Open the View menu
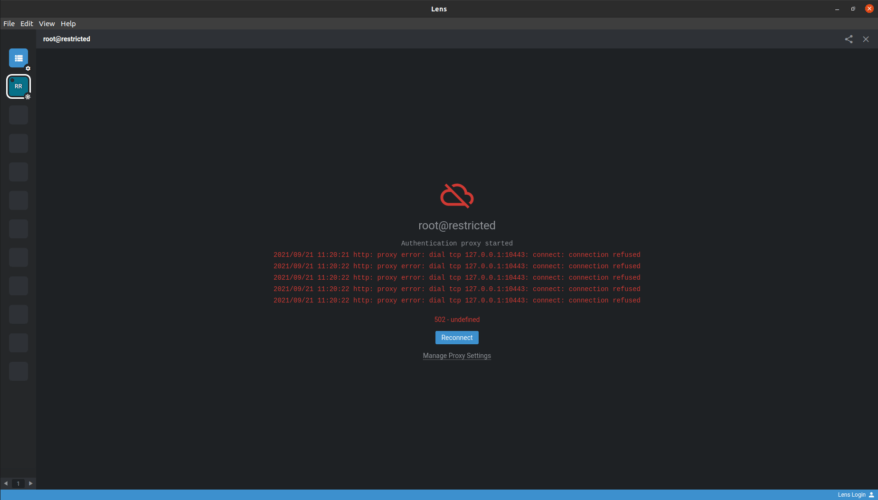 point(47,24)
